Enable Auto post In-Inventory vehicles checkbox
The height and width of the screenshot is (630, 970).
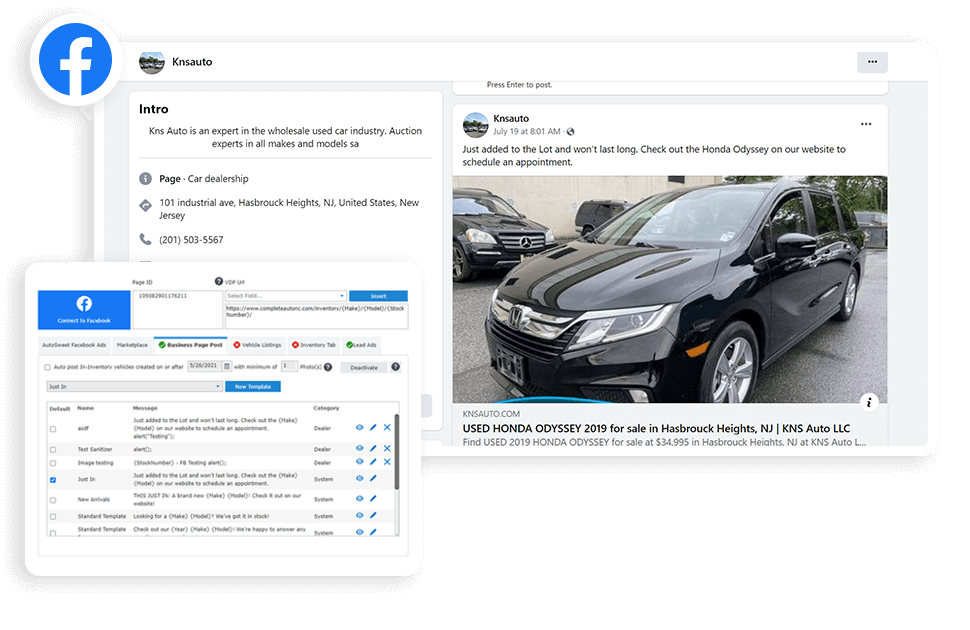48,367
